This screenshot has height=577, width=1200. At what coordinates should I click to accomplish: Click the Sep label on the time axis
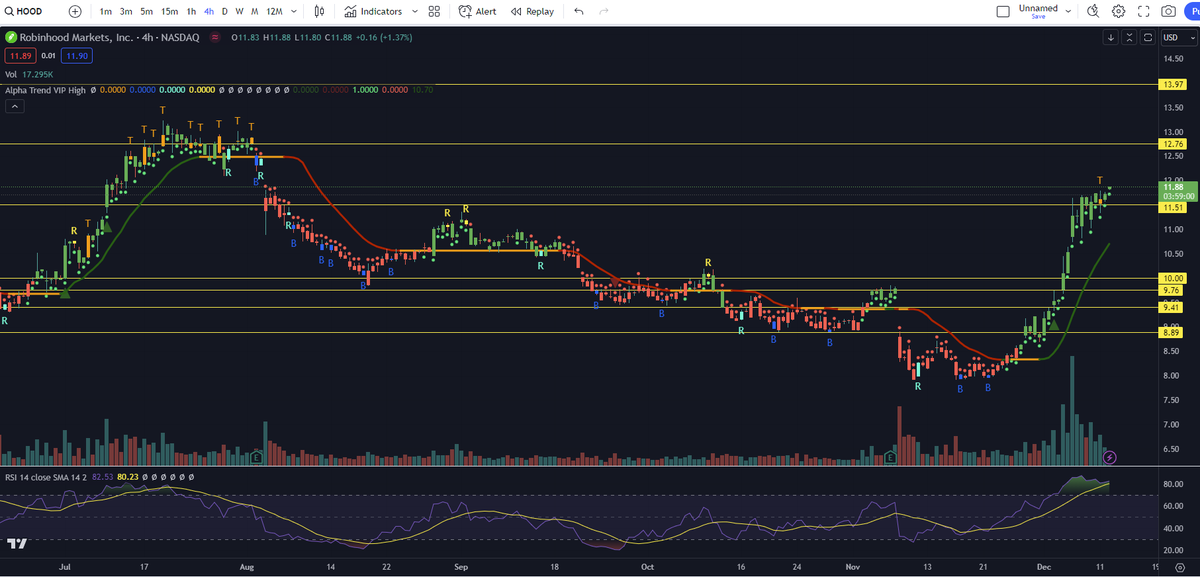pyautogui.click(x=461, y=567)
